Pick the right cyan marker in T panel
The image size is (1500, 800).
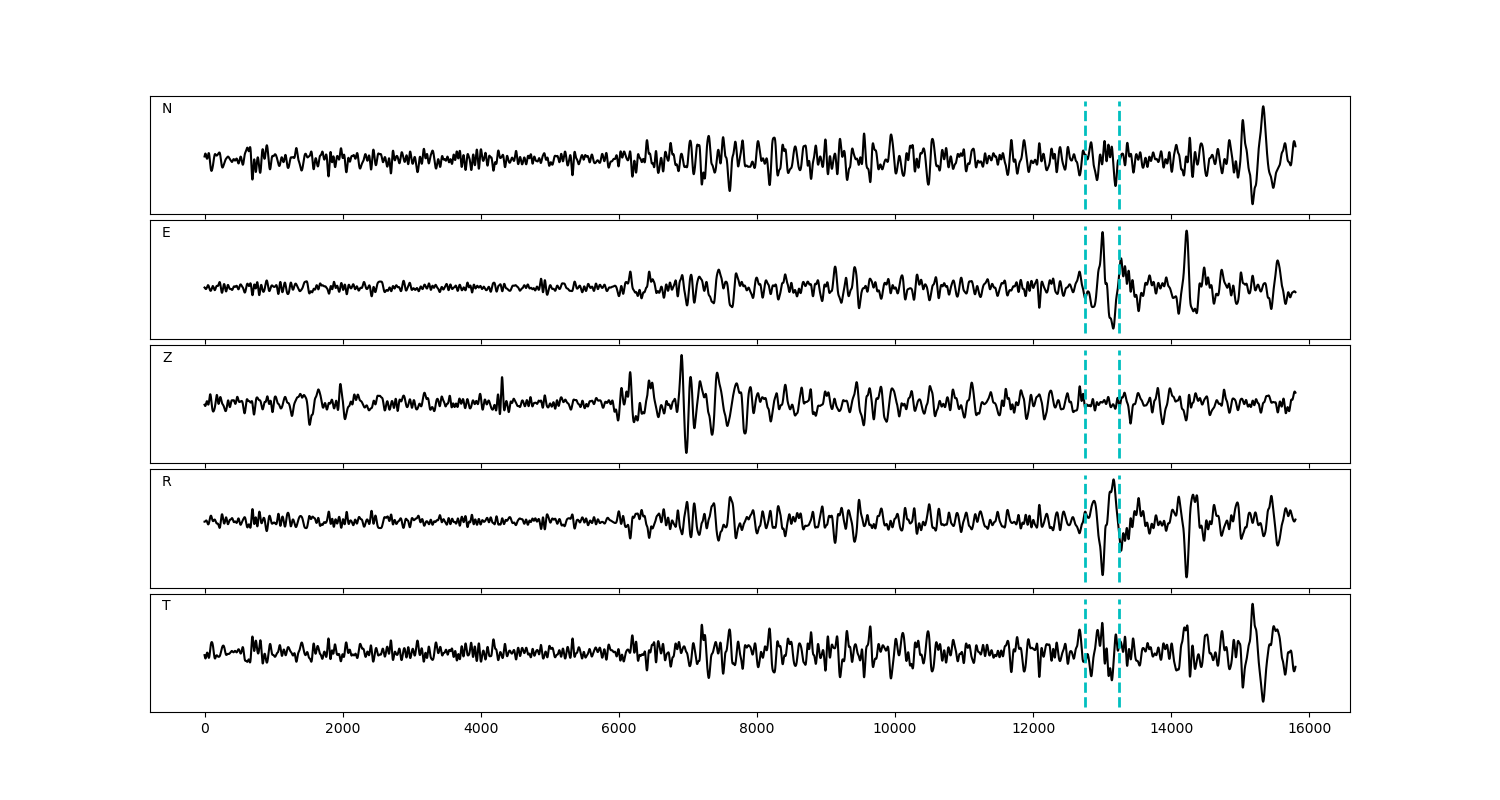[x=1119, y=653]
